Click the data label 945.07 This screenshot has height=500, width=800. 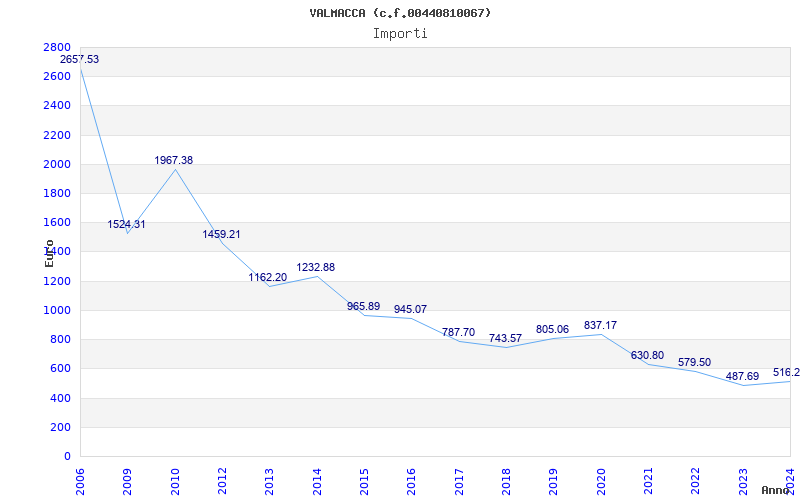tap(410, 309)
